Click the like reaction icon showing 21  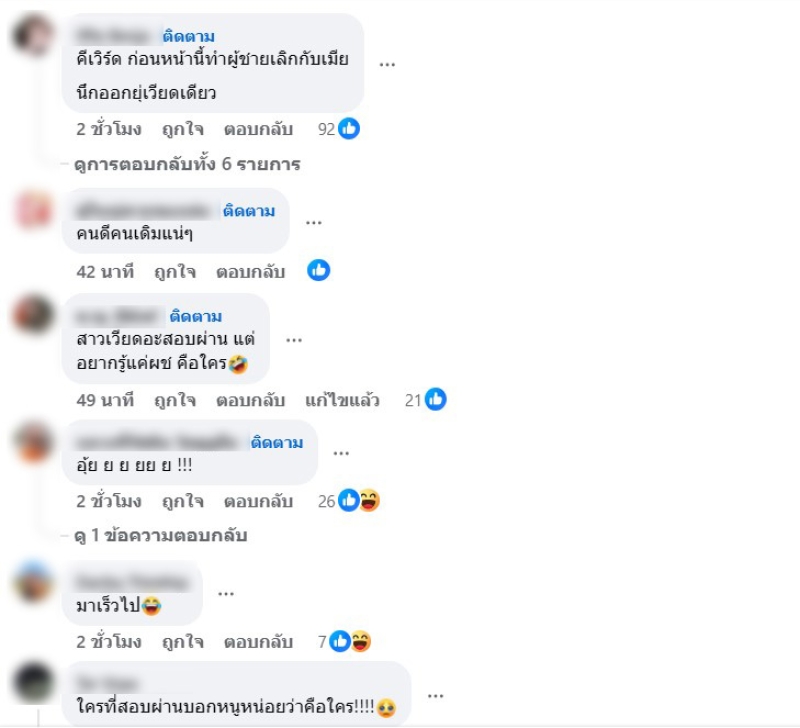tap(436, 399)
